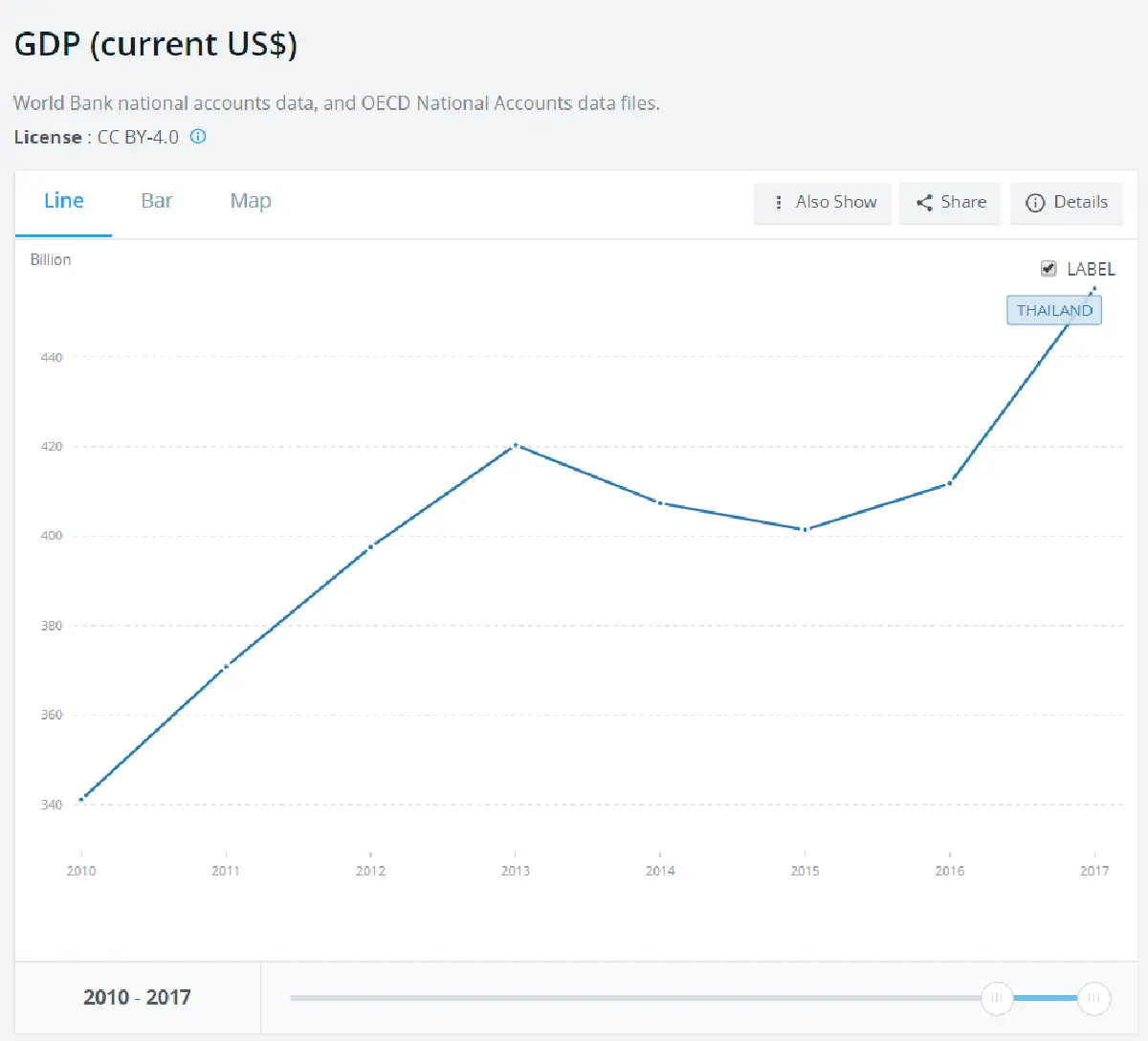Image resolution: width=1148 pixels, height=1041 pixels.
Task: Switch to the Bar tab
Action: [157, 201]
